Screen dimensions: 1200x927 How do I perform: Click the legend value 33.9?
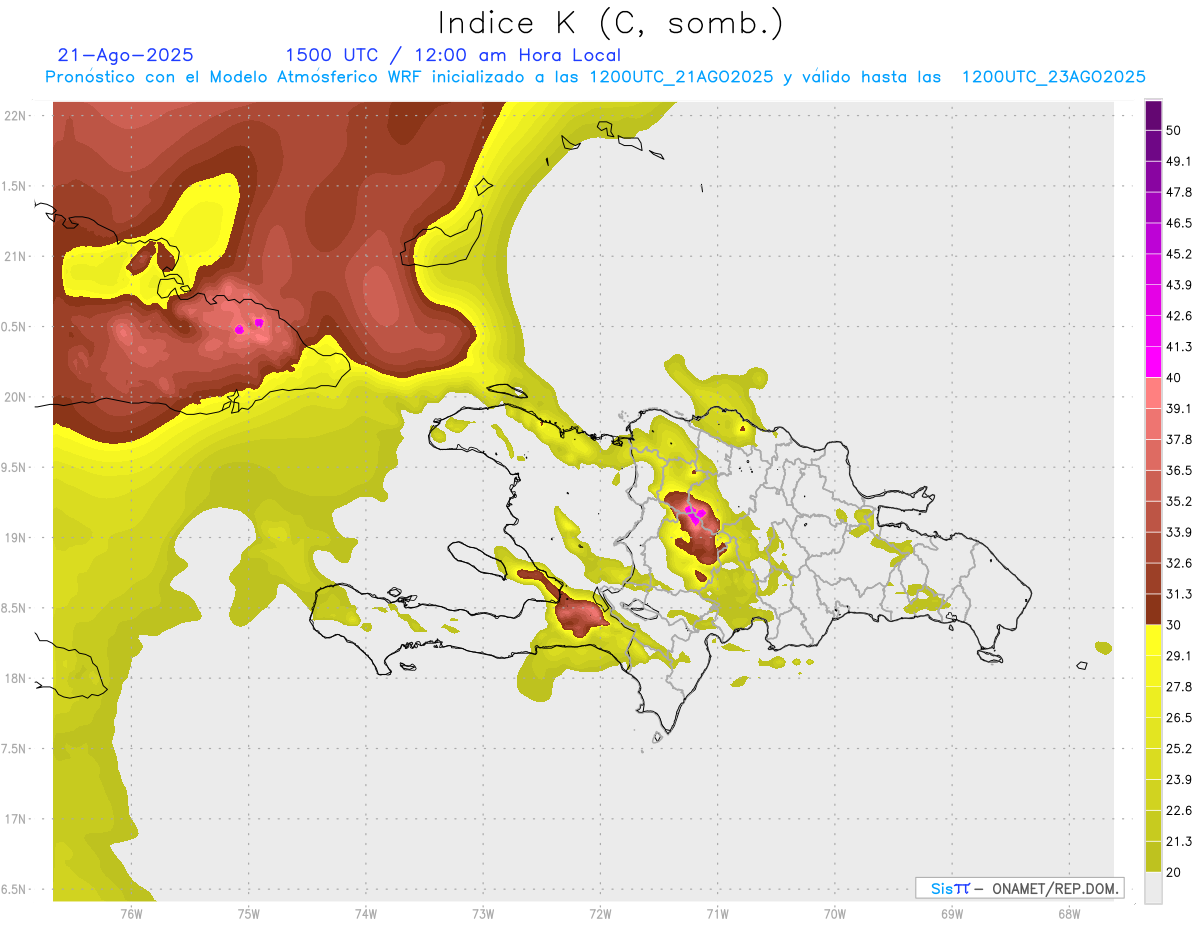[1178, 532]
